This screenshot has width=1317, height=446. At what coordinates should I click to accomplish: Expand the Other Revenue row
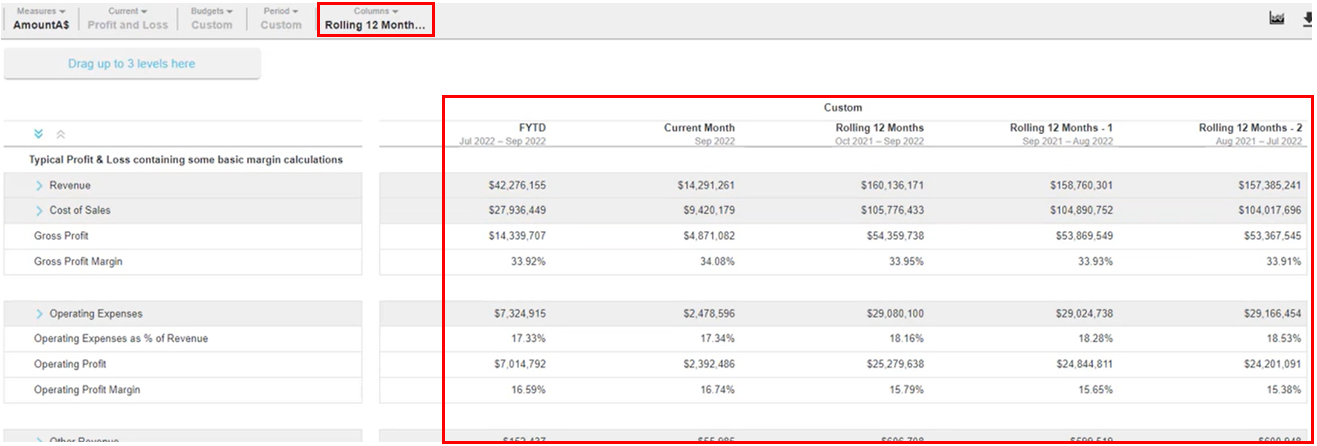[40, 441]
